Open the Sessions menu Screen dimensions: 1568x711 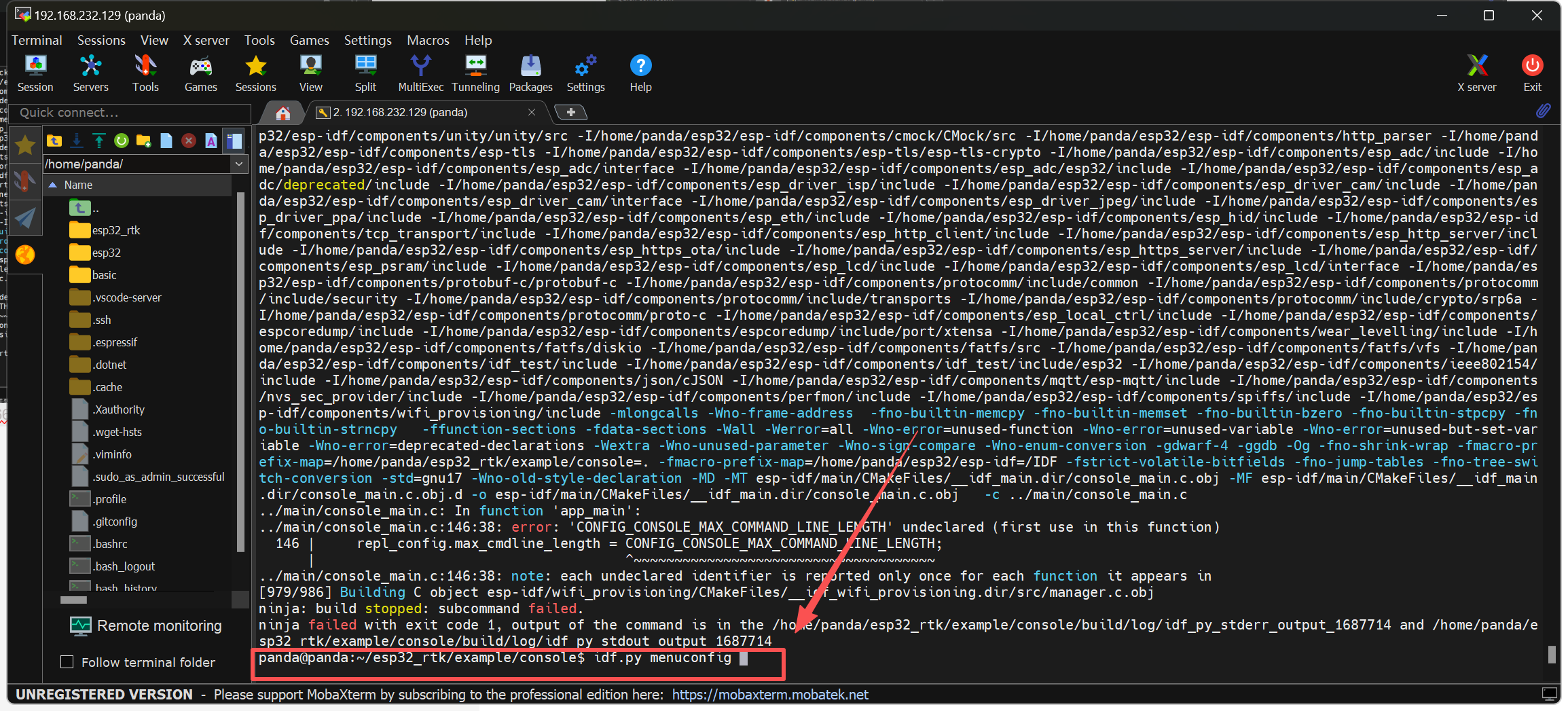click(101, 40)
